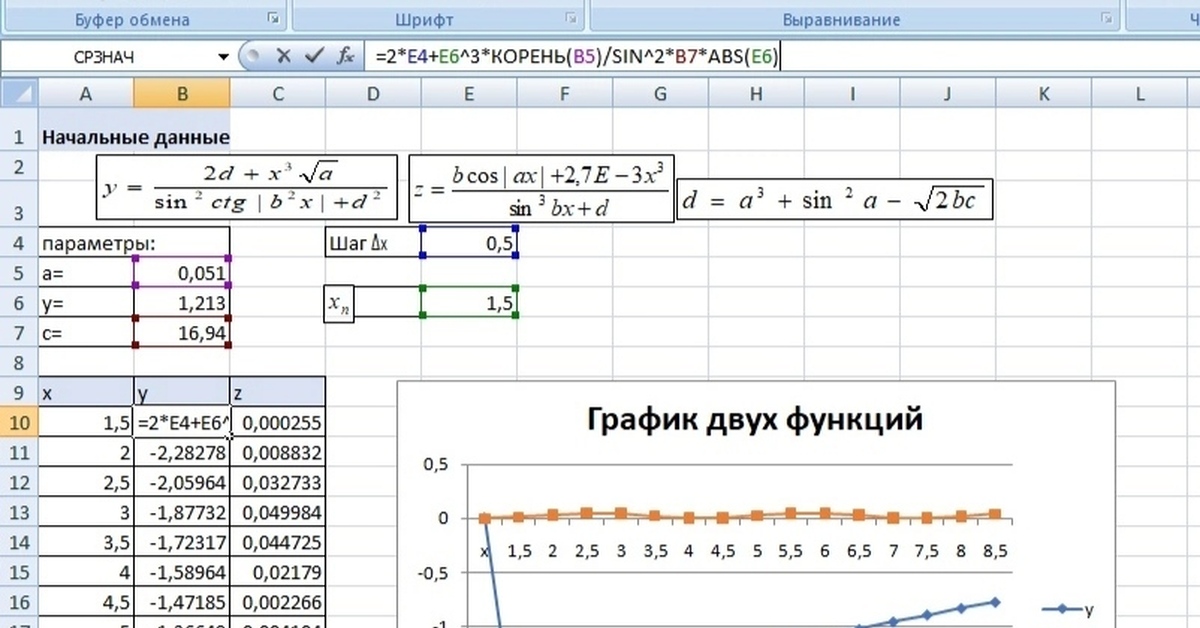Image resolution: width=1200 pixels, height=628 pixels.
Task: Select the d formula equation object
Action: (x=836, y=200)
